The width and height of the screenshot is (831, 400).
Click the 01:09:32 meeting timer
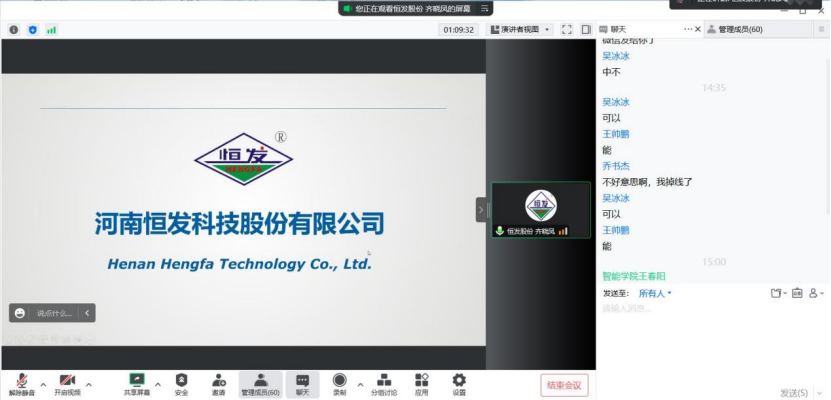click(458, 30)
